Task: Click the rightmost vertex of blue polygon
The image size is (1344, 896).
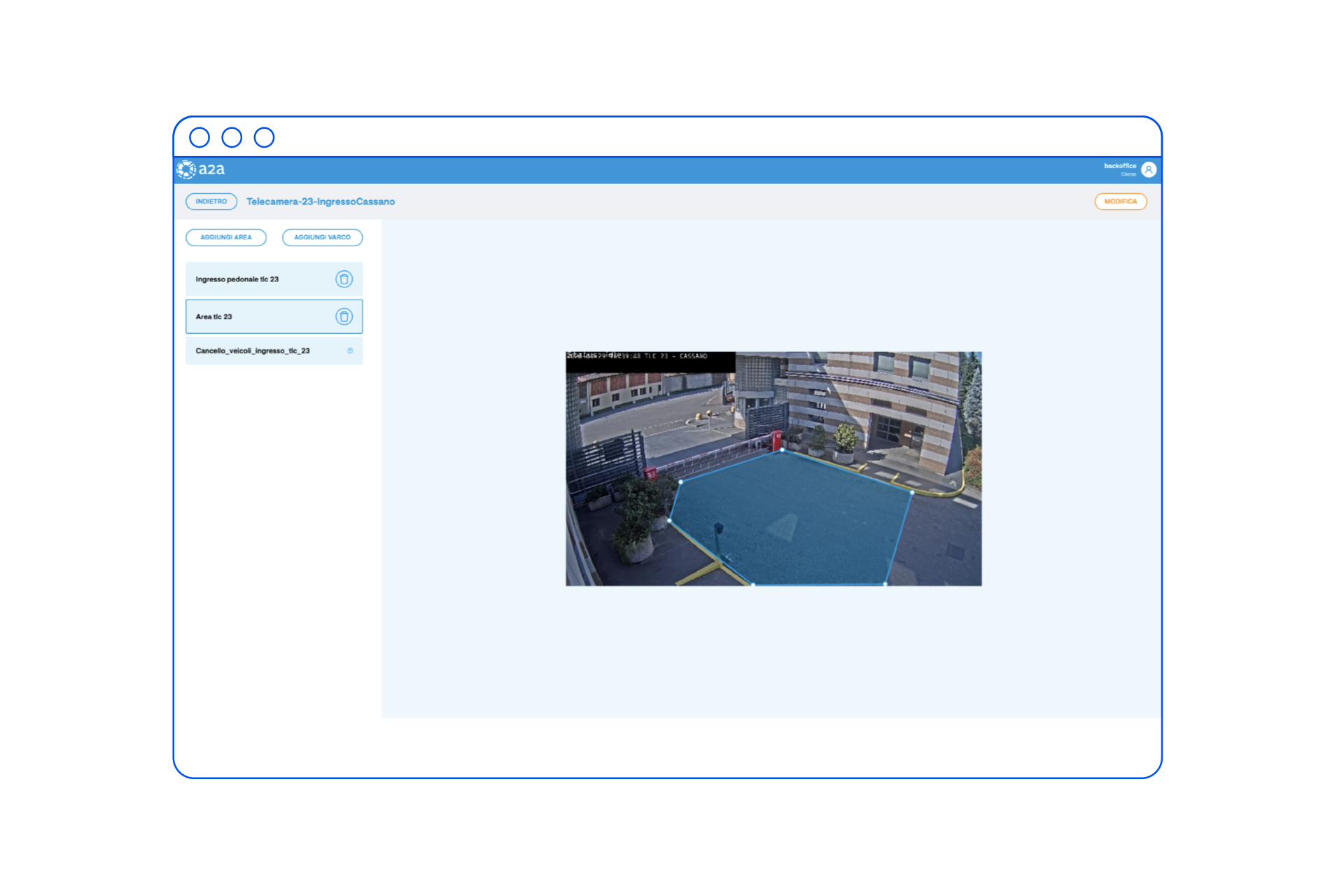Action: coord(912,493)
